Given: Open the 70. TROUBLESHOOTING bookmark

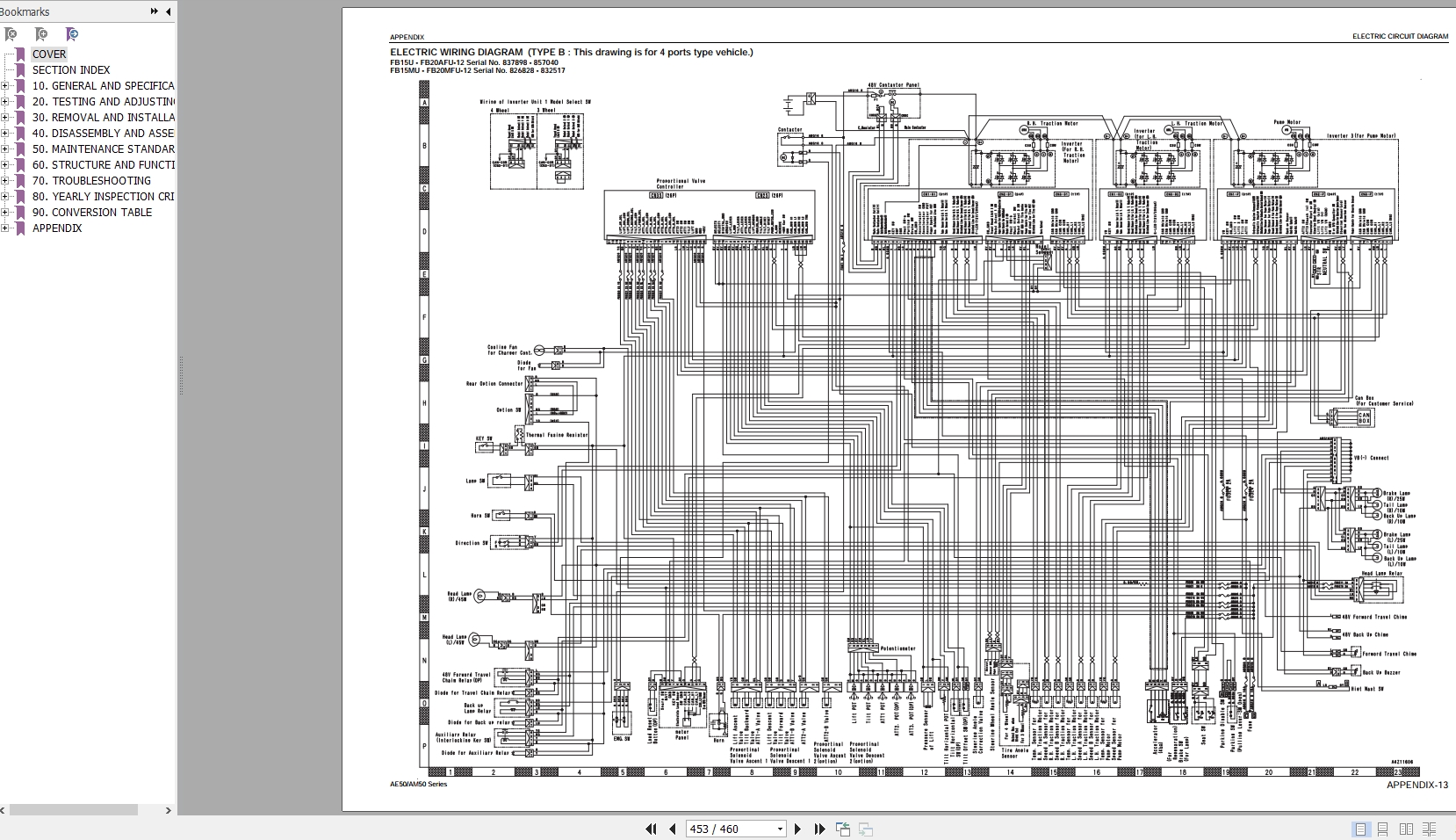Looking at the screenshot, I should (91, 180).
